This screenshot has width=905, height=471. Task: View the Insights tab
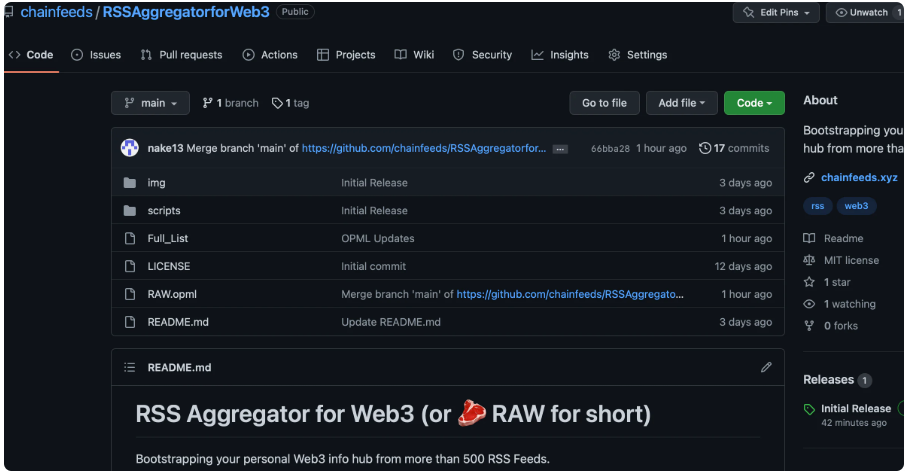[x=560, y=55]
